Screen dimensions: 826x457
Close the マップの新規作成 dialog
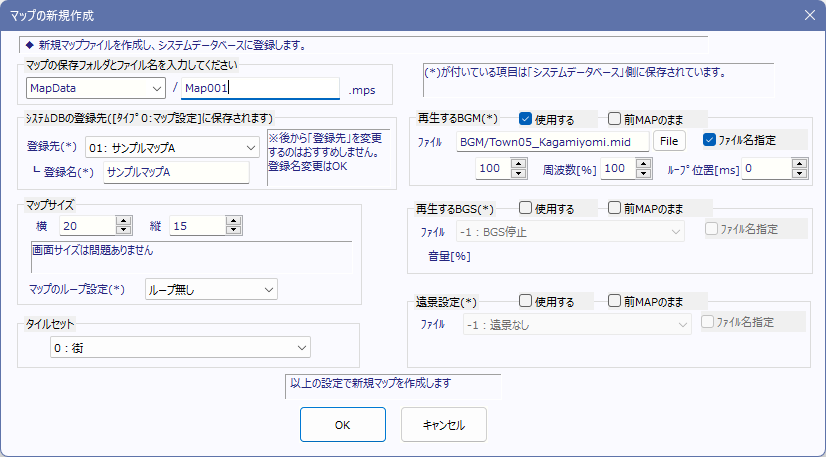pyautogui.click(x=809, y=14)
